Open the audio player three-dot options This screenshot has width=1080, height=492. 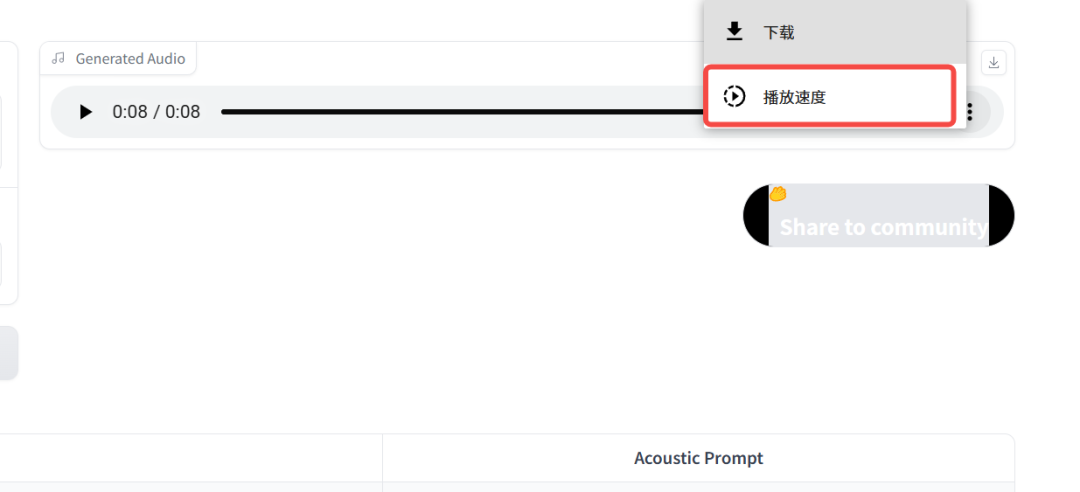pos(969,112)
